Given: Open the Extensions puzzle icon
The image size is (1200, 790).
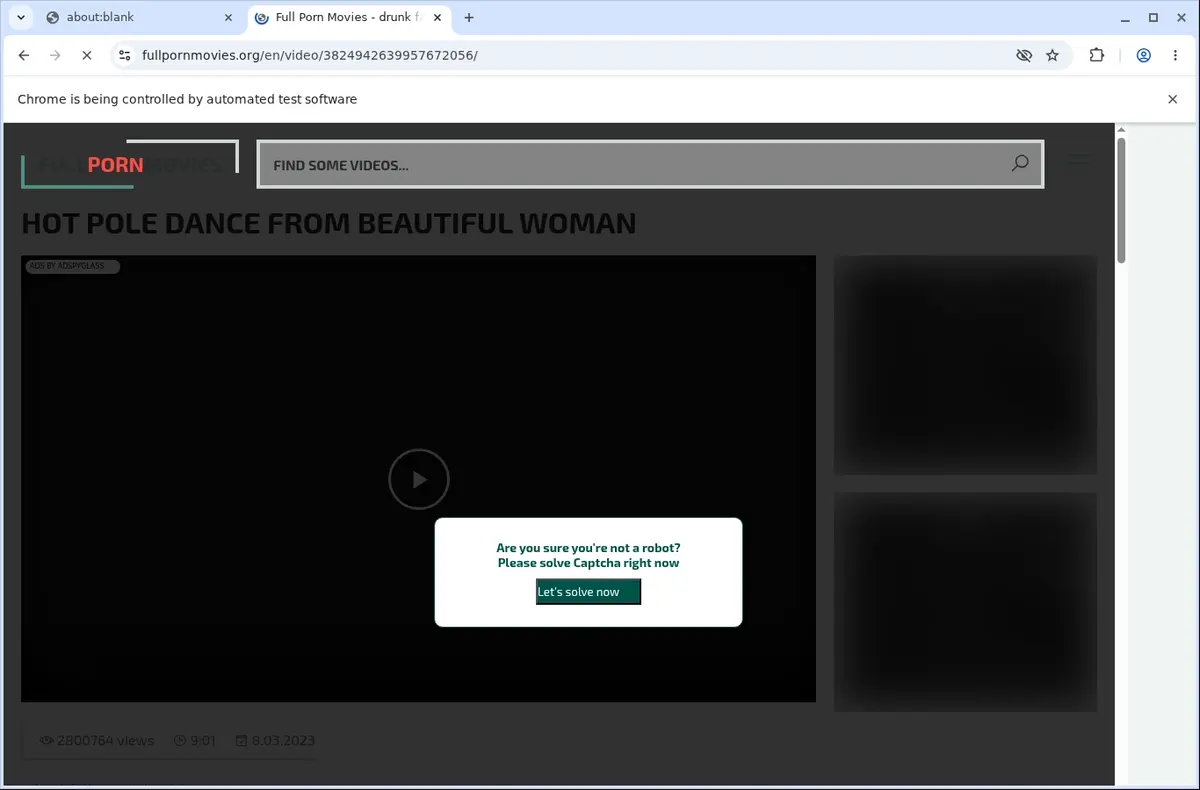Looking at the screenshot, I should coord(1097,56).
